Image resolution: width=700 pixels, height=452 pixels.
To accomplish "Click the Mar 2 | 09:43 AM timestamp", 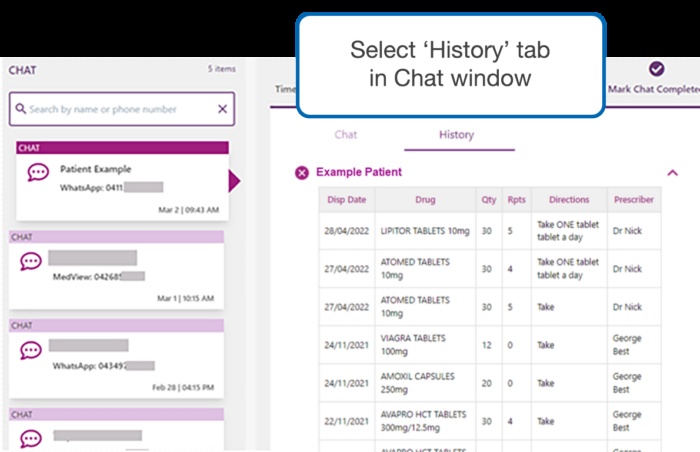I will (188, 209).
